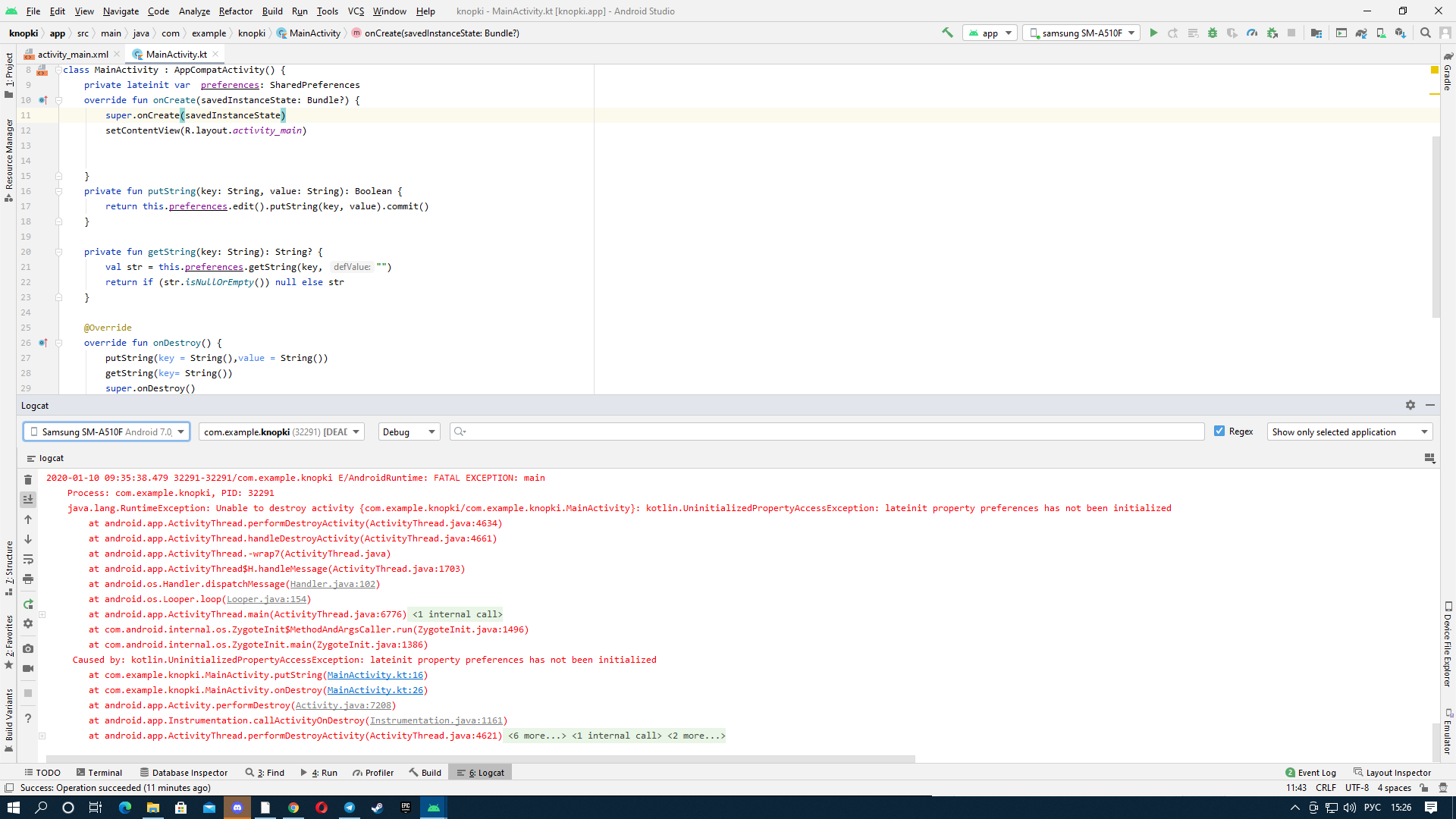This screenshot has height=819, width=1456.
Task: Open the Profiler tool window
Action: [x=373, y=772]
